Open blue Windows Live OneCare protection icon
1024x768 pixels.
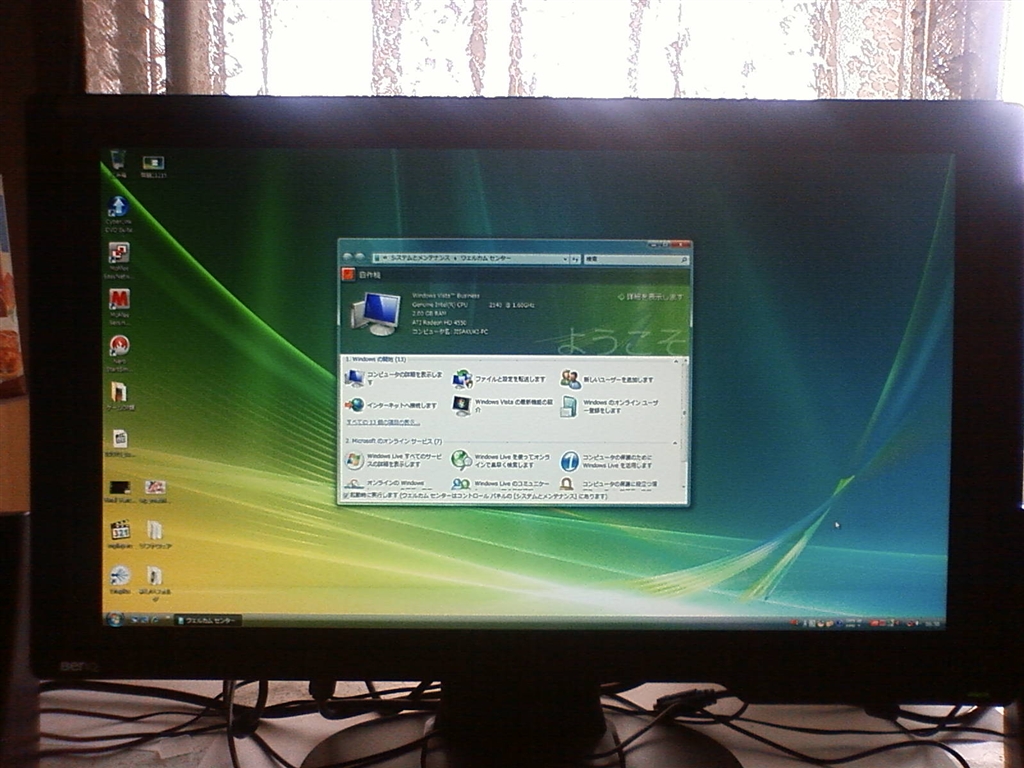[x=569, y=461]
